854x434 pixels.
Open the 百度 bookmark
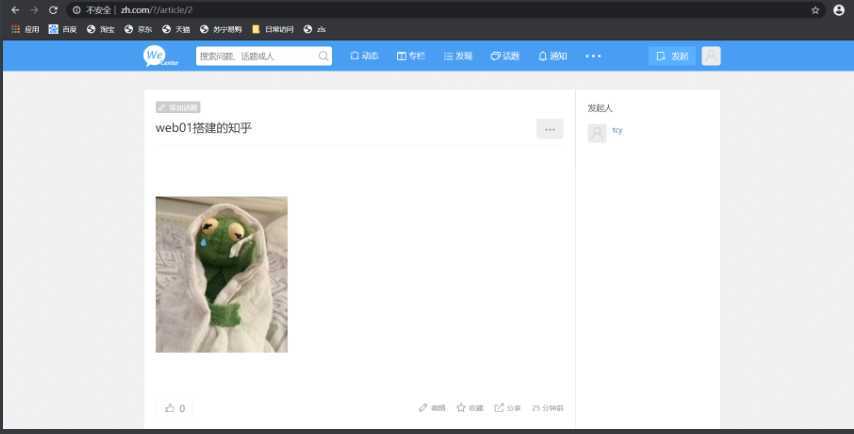click(x=63, y=29)
